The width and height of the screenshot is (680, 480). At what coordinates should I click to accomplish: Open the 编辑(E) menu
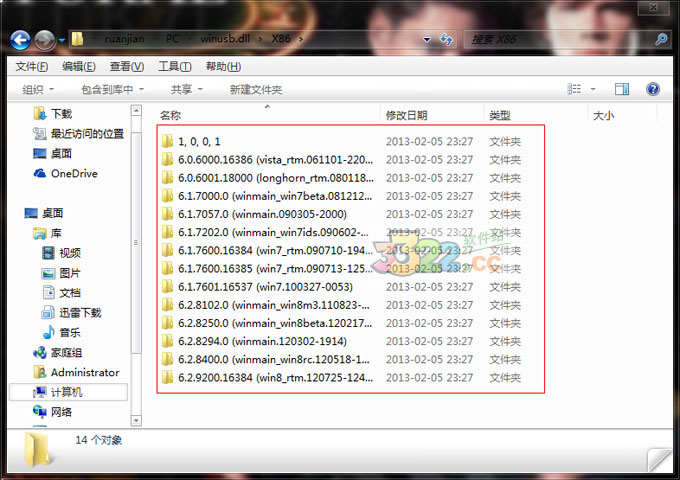pyautogui.click(x=78, y=66)
